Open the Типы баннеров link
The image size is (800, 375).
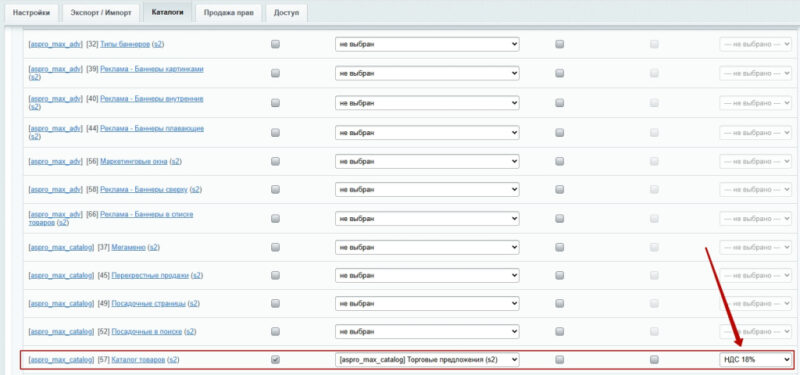pos(125,44)
